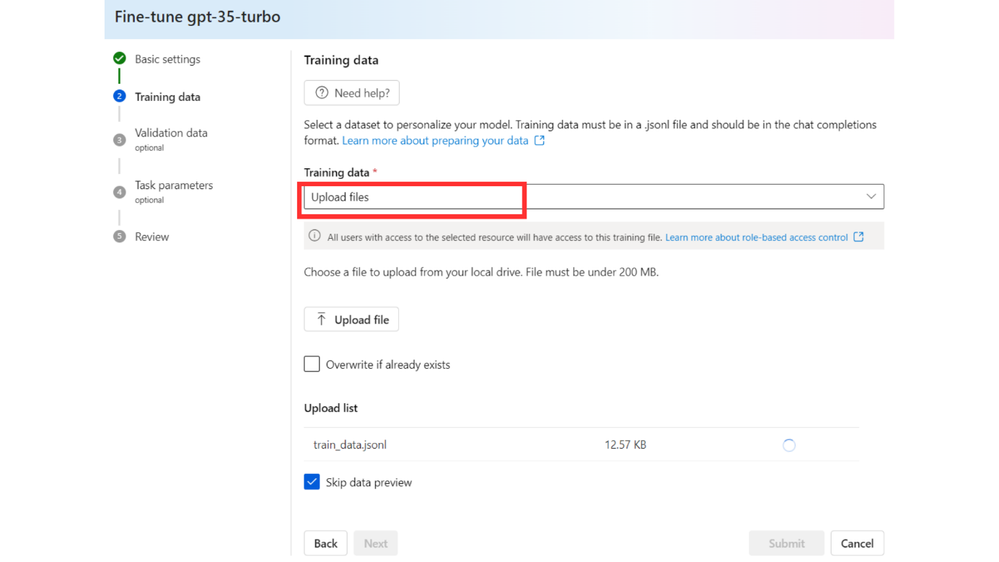Cancel the fine-tune wizard
999x562 pixels.
(x=857, y=543)
